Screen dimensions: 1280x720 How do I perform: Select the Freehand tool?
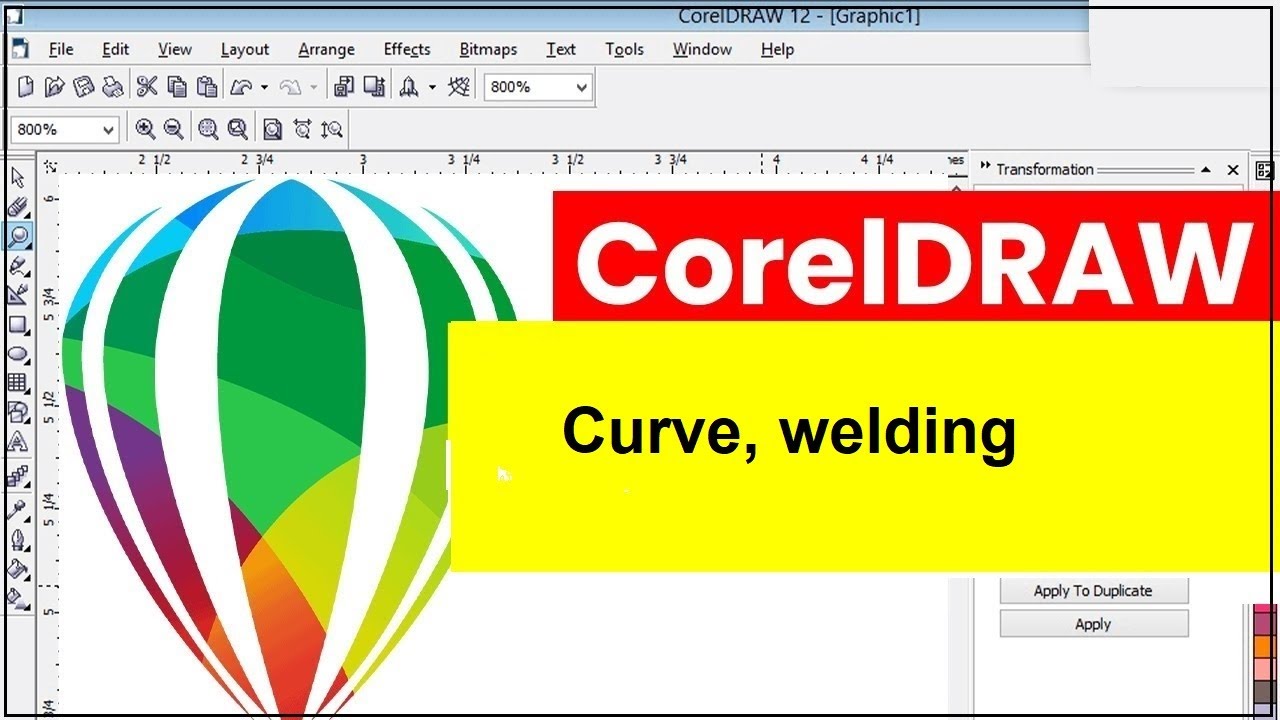(x=18, y=266)
